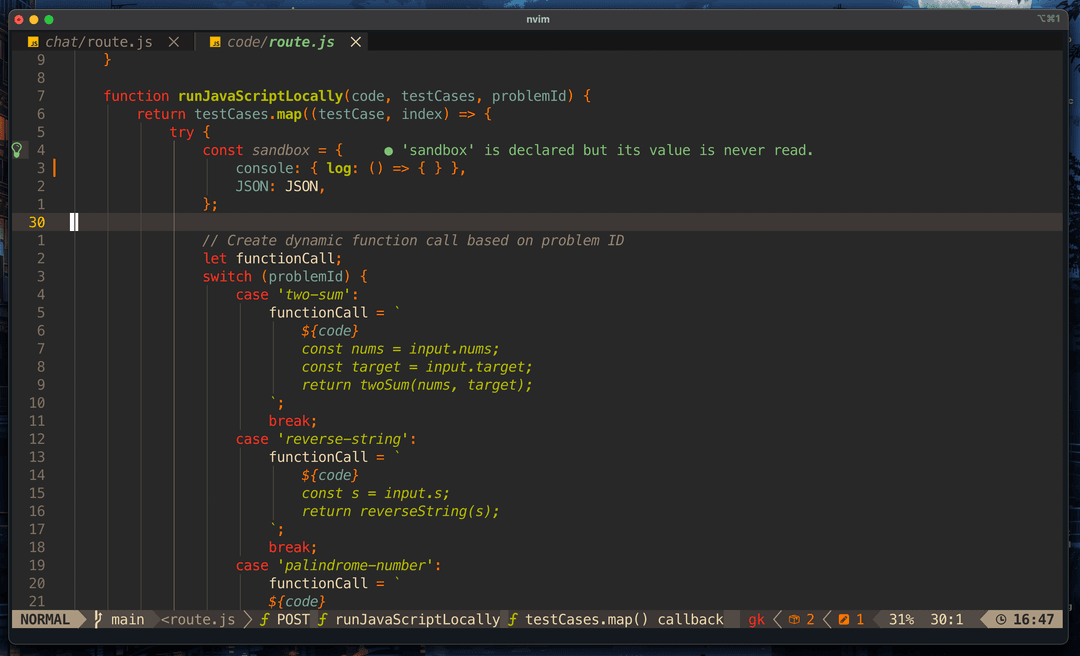1080x656 pixels.
Task: Click the 'return testCases.map' line
Action: click(x=314, y=114)
